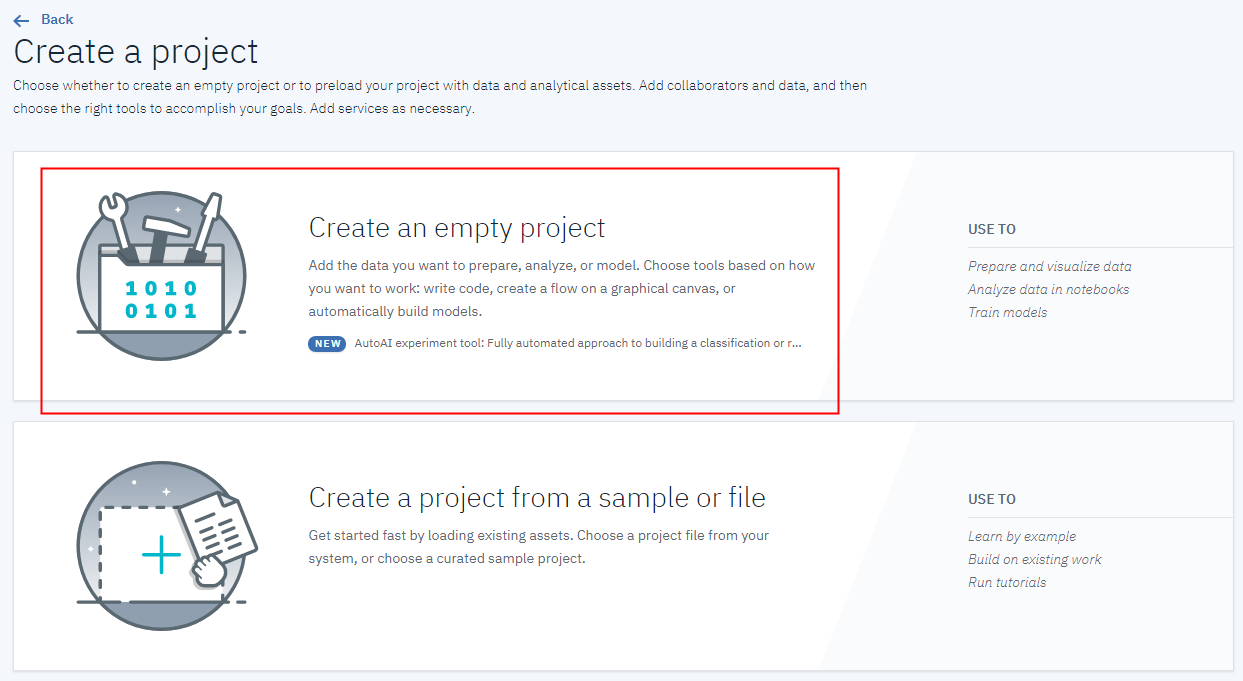Open the Run tutorials link
The width and height of the screenshot is (1243, 681).
pyautogui.click(x=1007, y=582)
